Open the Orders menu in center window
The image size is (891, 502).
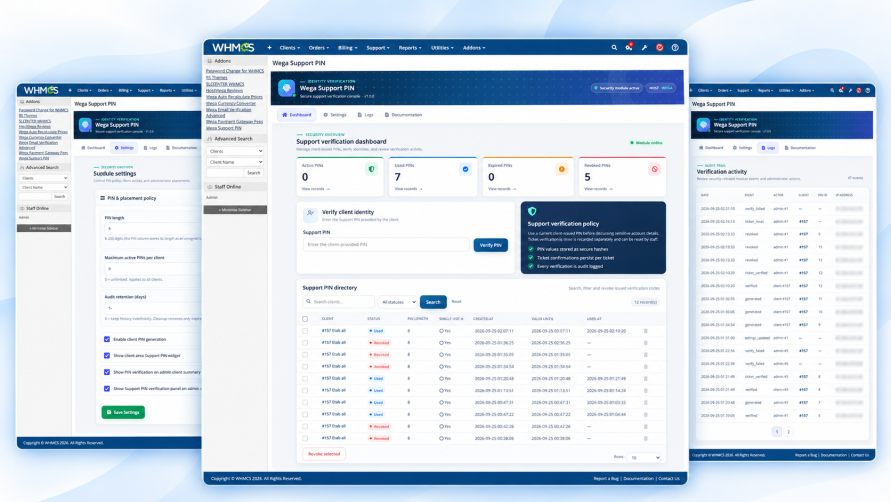[x=319, y=48]
